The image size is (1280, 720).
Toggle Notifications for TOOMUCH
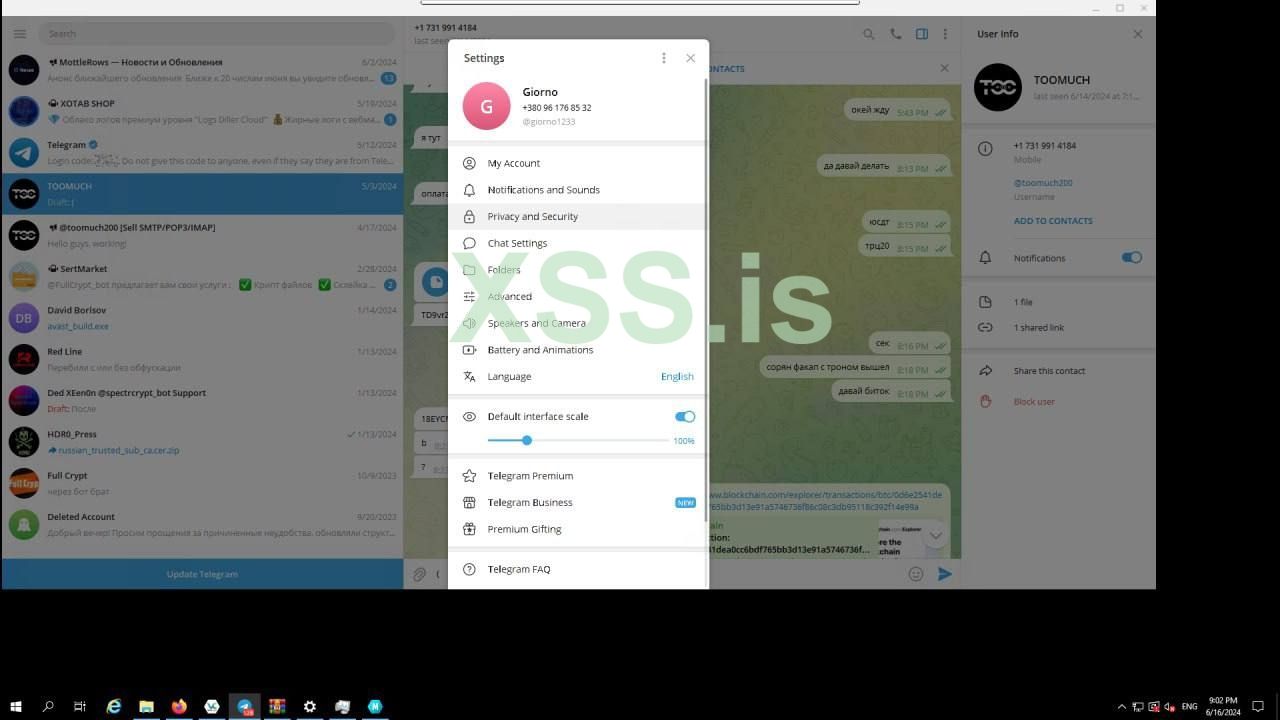click(x=1132, y=258)
